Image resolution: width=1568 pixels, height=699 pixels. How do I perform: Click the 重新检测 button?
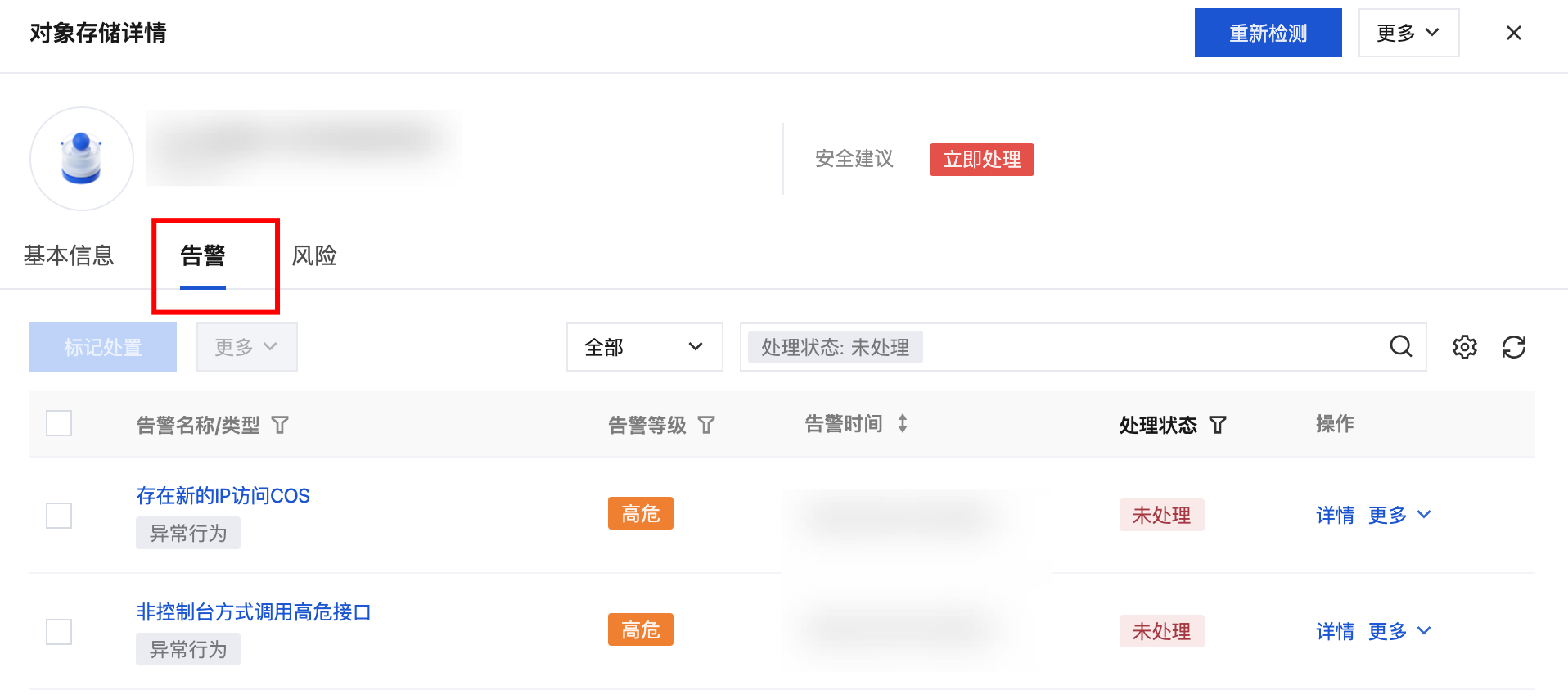(x=1268, y=33)
